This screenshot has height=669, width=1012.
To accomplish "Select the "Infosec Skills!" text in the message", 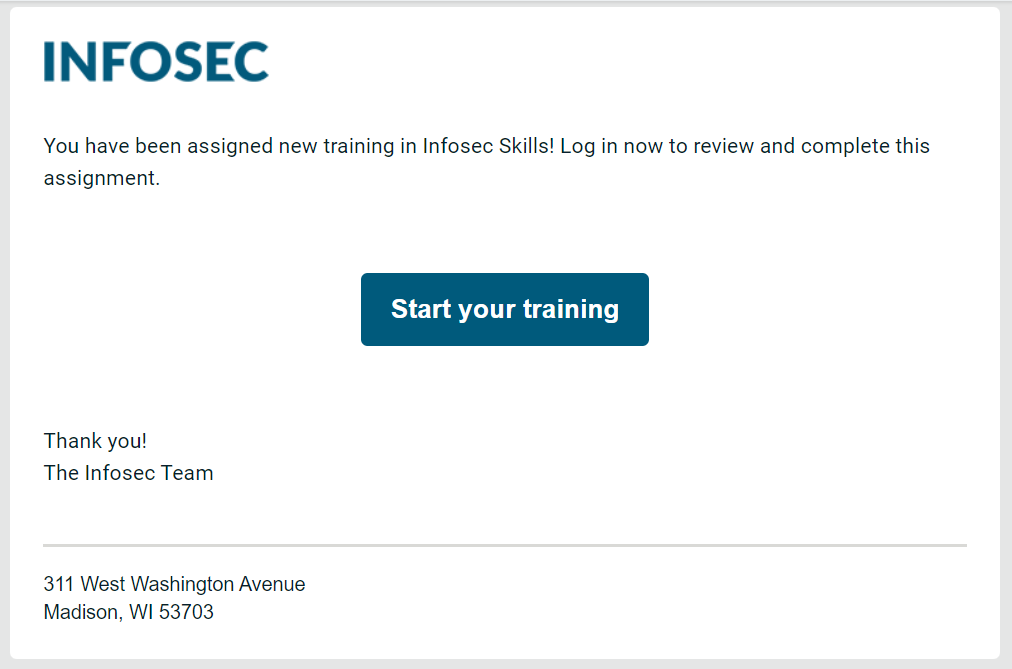I will tap(488, 146).
